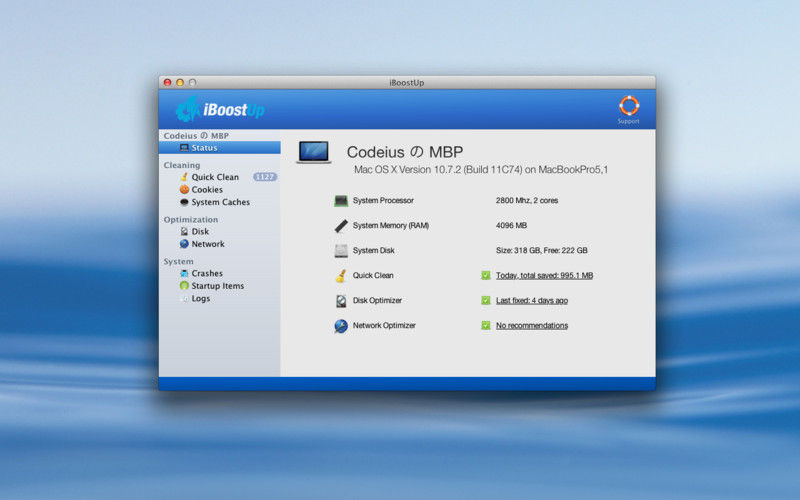Click the Quick Clean broom status icon
The image size is (800, 500).
click(x=341, y=276)
